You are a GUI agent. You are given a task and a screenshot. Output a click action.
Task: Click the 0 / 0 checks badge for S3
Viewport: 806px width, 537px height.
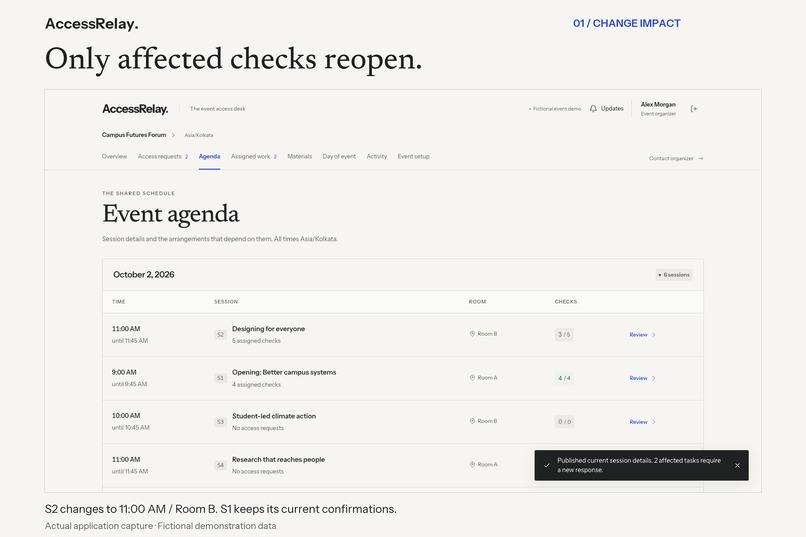click(564, 422)
